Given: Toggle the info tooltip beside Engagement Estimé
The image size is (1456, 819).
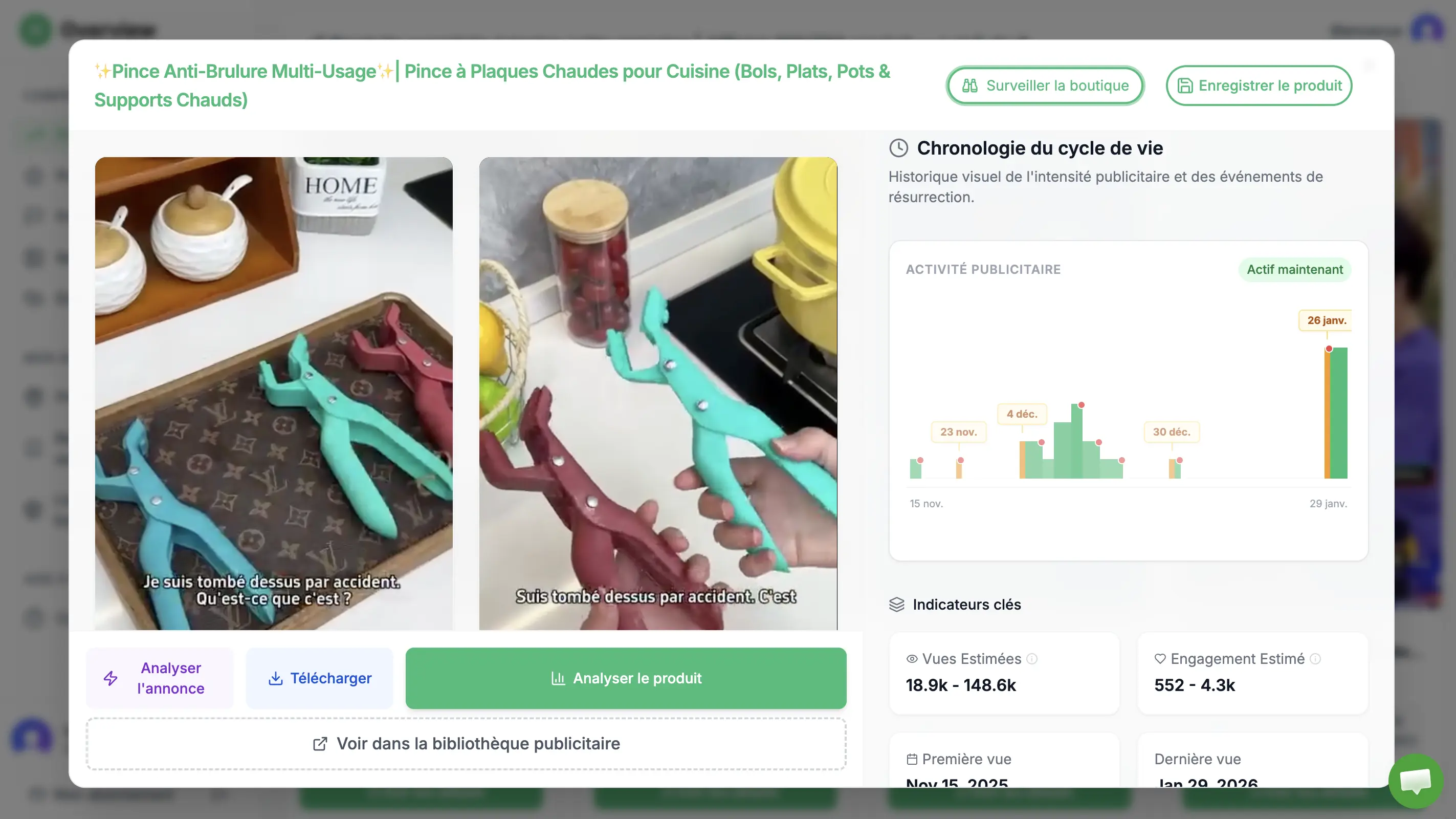Looking at the screenshot, I should click(x=1315, y=658).
